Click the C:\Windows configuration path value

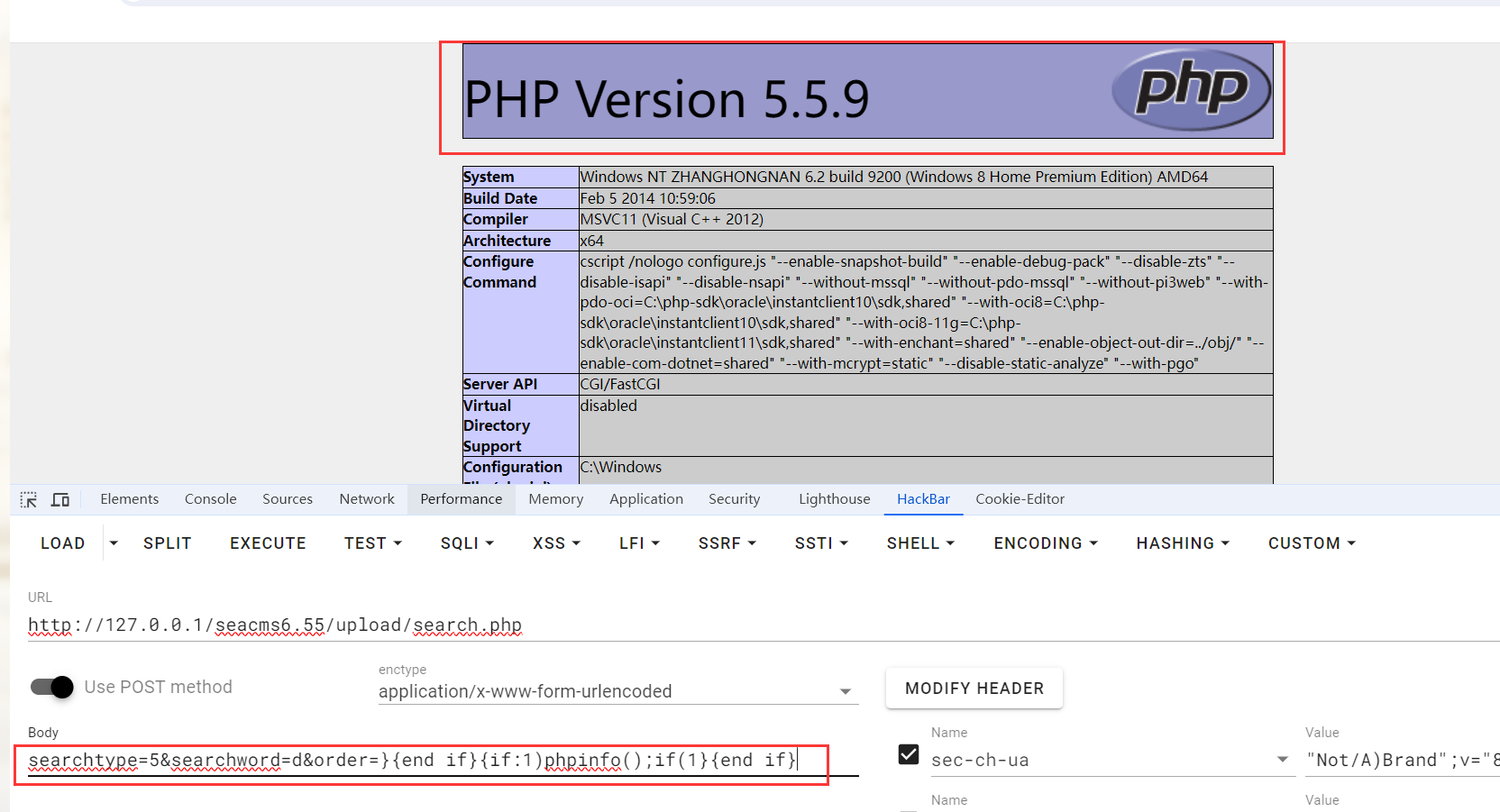click(x=620, y=467)
